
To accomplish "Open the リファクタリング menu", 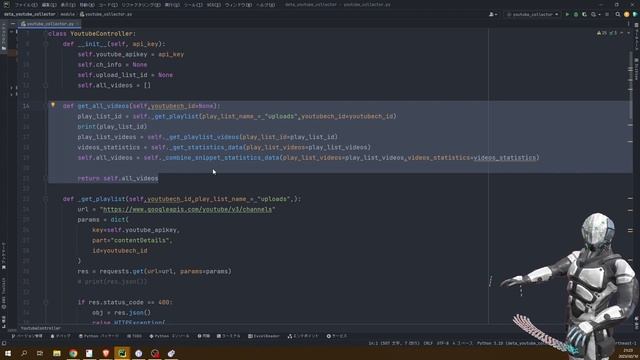I will click(141, 4).
